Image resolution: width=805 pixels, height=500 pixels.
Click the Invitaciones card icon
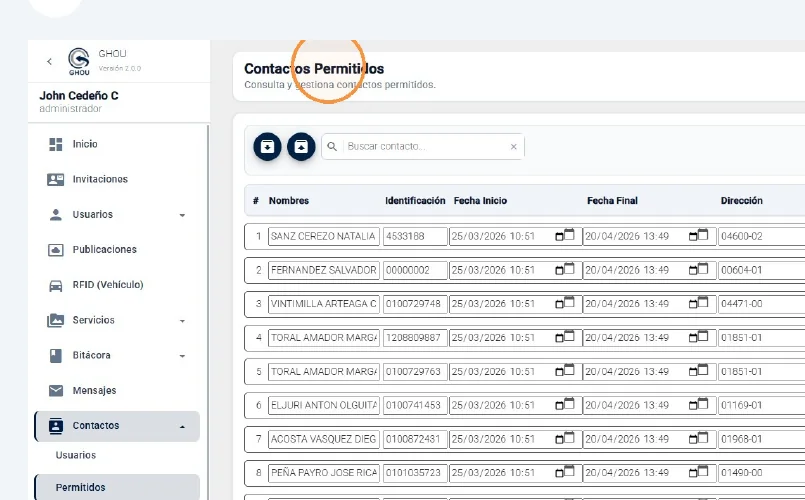pyautogui.click(x=55, y=179)
